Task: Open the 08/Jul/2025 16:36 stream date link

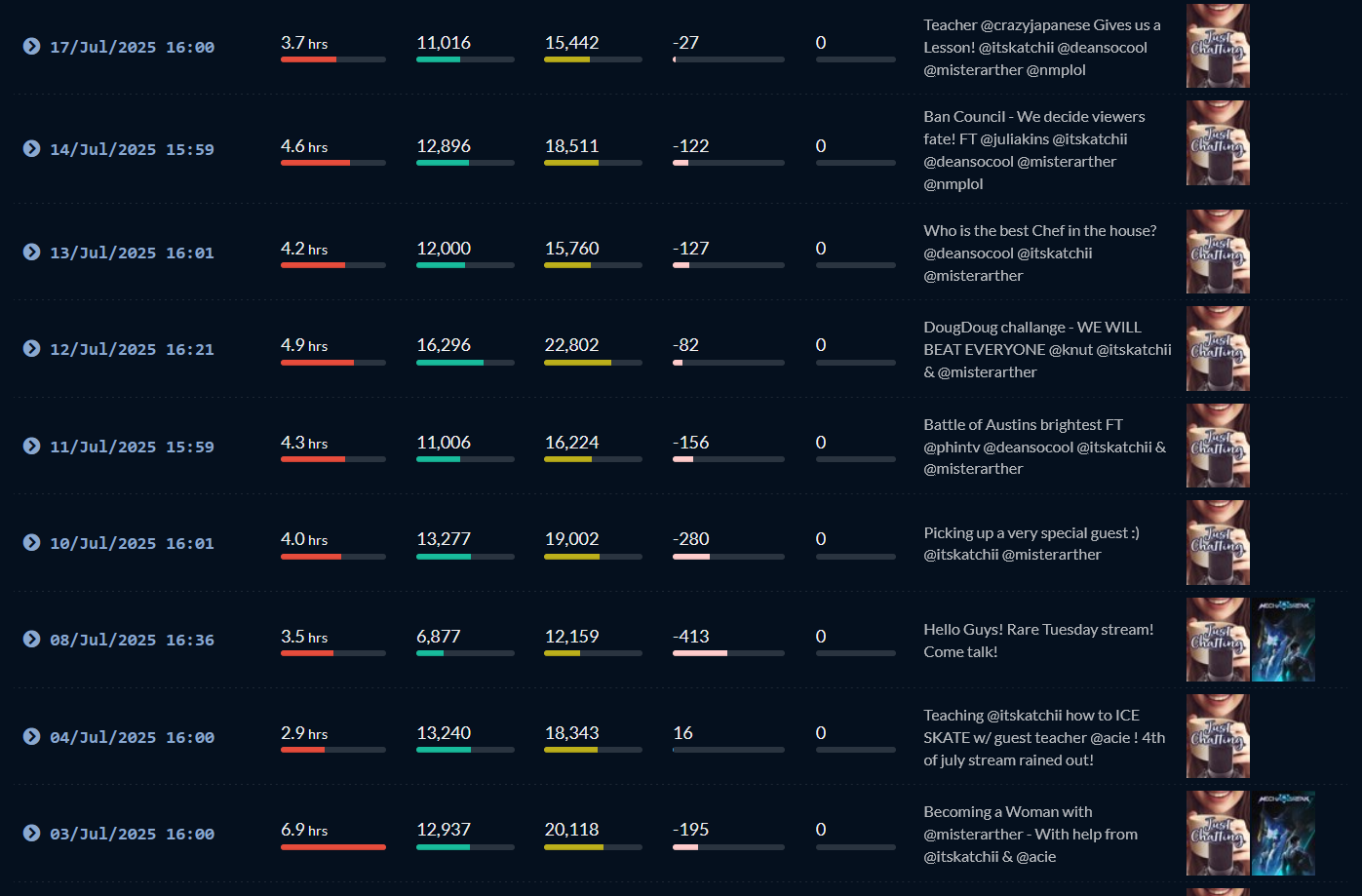Action: (x=132, y=640)
